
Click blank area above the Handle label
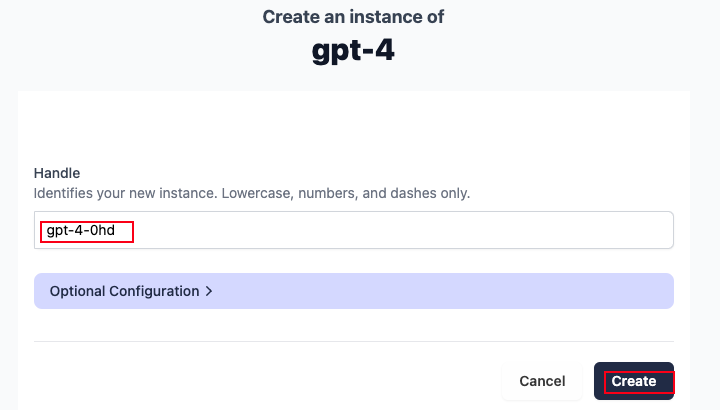(x=353, y=130)
